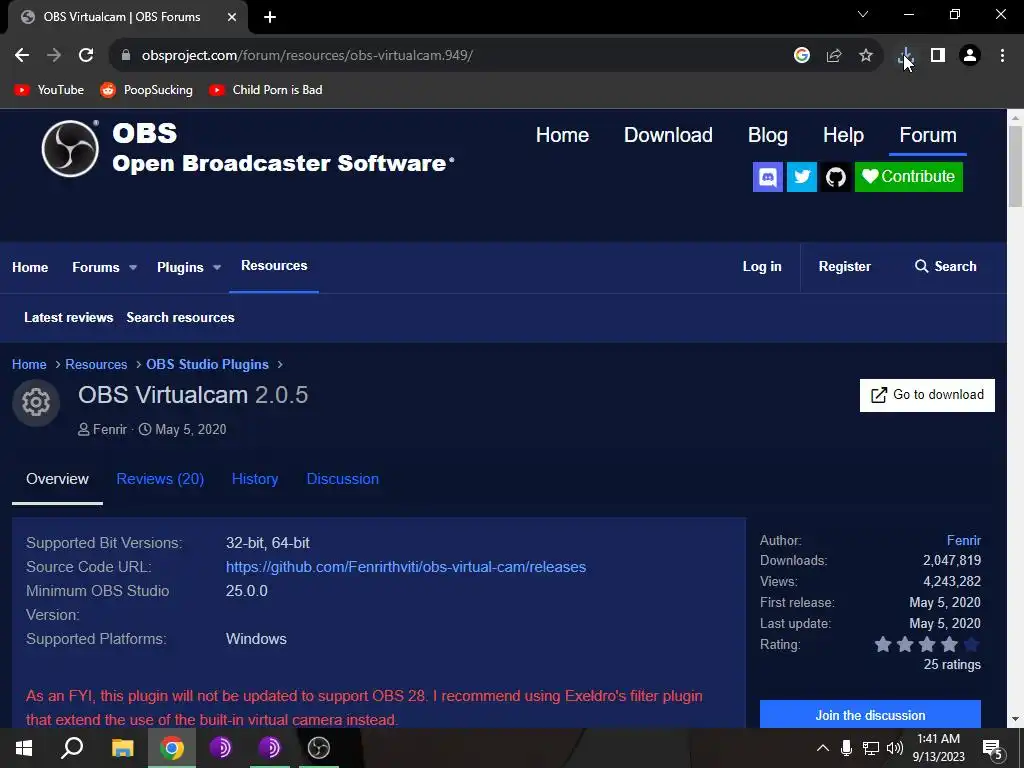Image resolution: width=1024 pixels, height=768 pixels.
Task: Open Windows taskbar search
Action: point(72,748)
